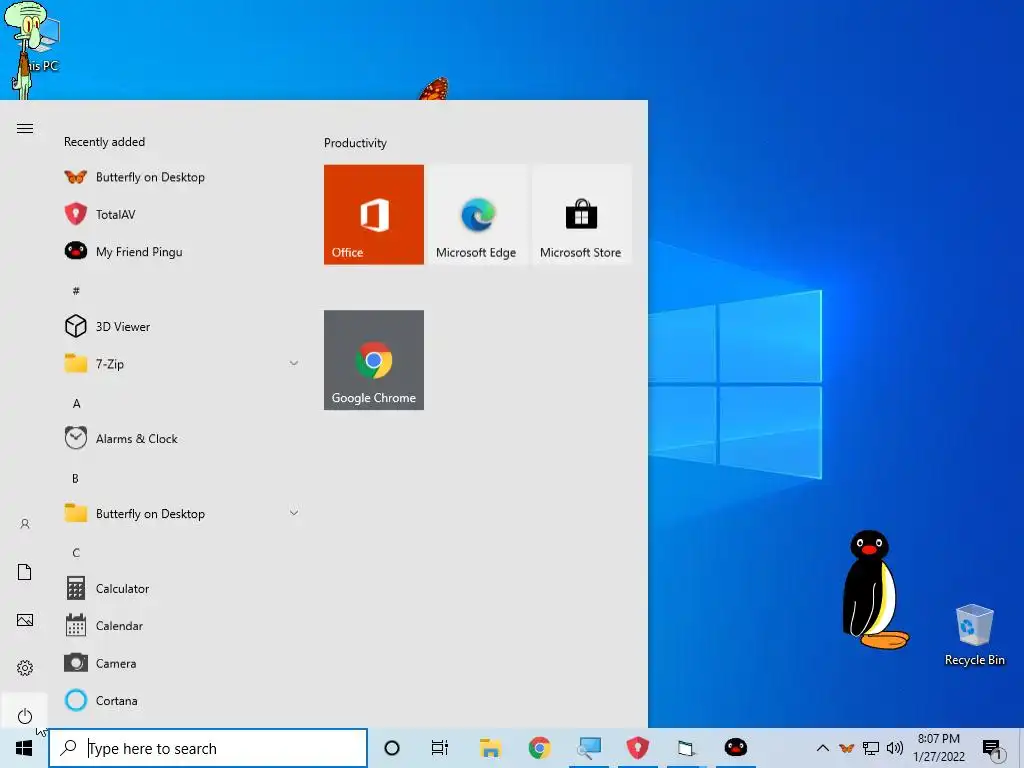Image resolution: width=1024 pixels, height=768 pixels.
Task: Click the letter C section header
Action: click(76, 553)
